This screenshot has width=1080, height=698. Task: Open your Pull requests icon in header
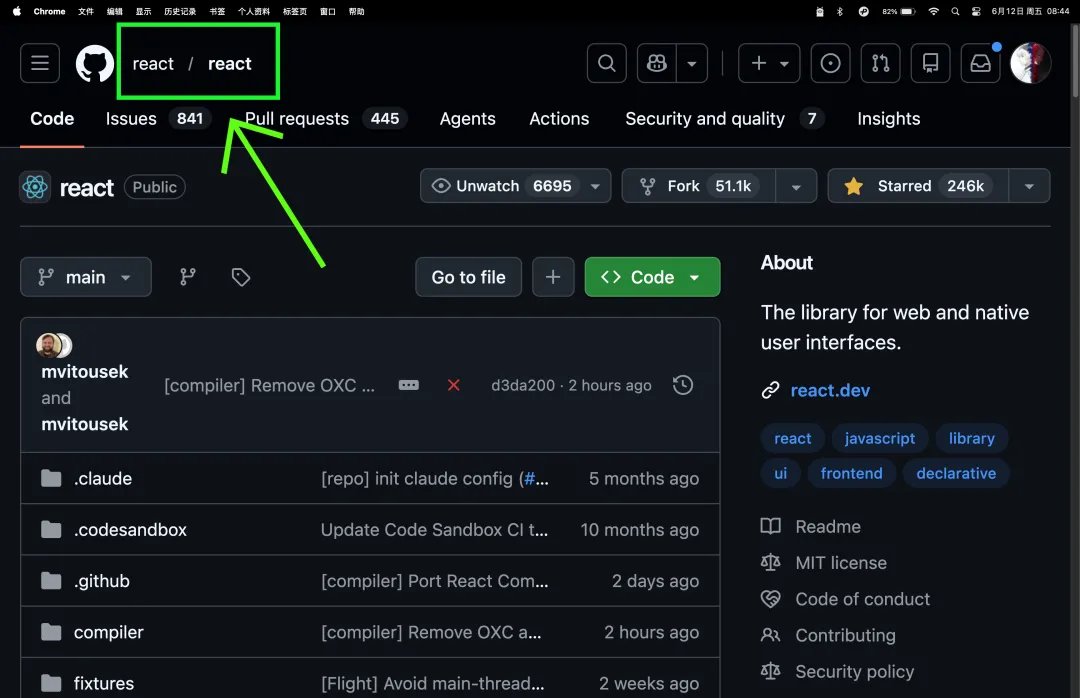[x=881, y=63]
